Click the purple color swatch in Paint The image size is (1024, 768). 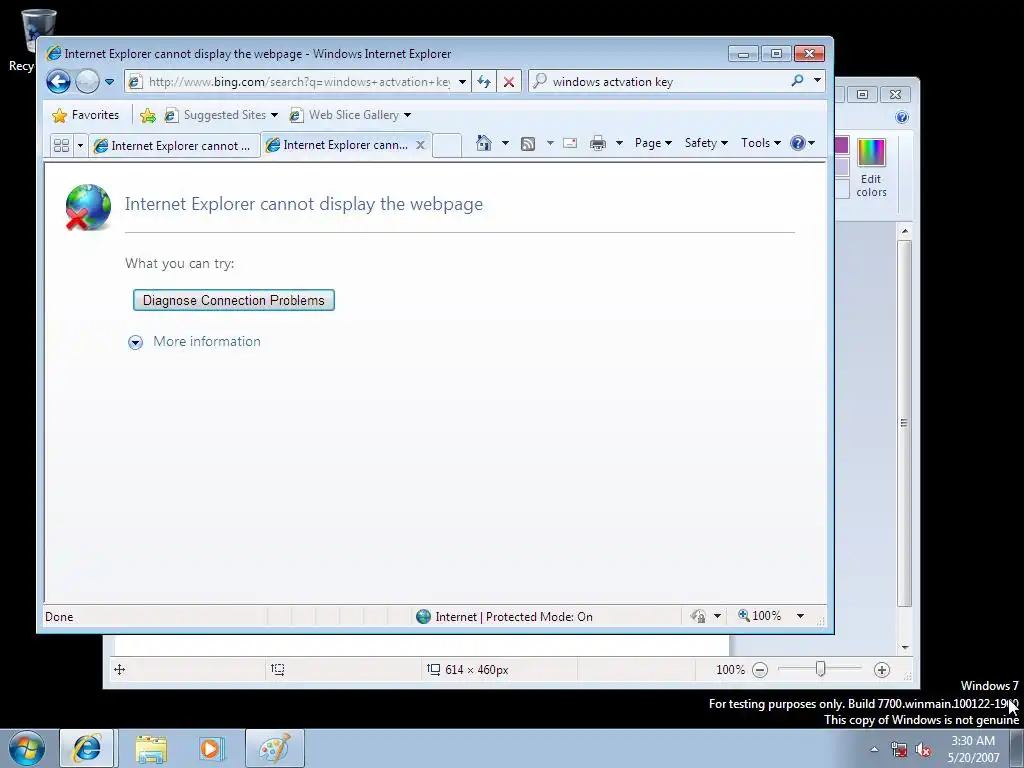pyautogui.click(x=841, y=145)
